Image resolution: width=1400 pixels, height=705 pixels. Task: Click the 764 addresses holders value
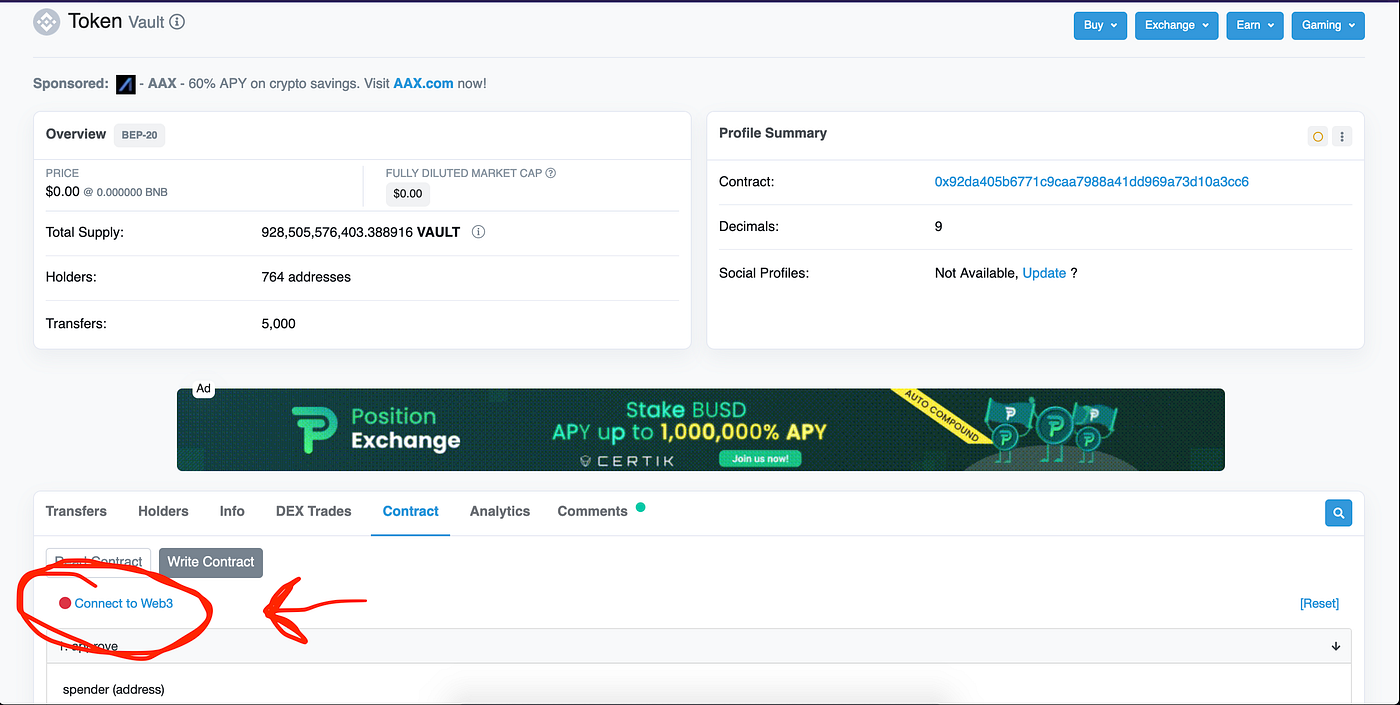point(306,277)
